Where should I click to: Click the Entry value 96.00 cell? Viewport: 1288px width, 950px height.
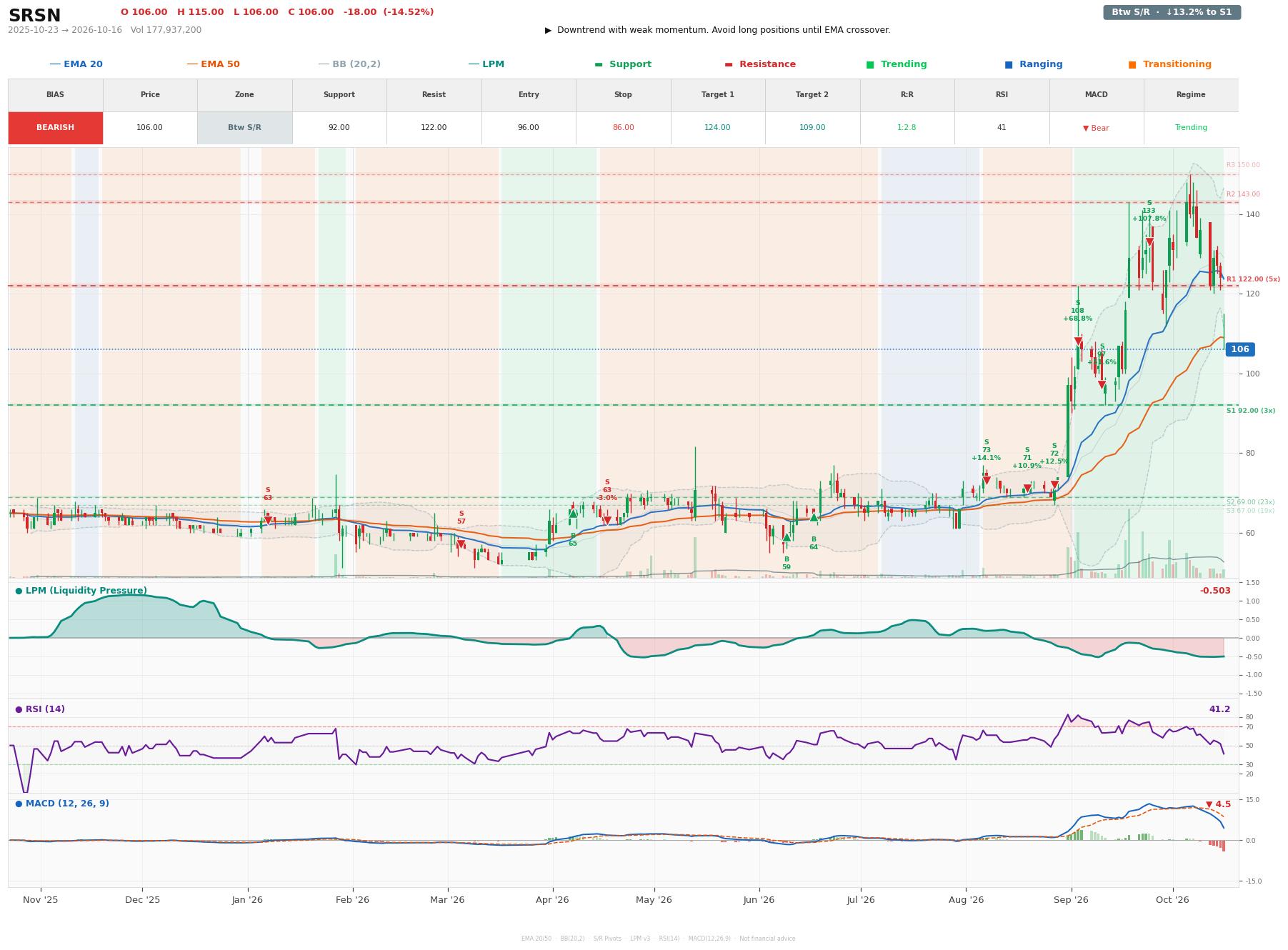pos(529,128)
